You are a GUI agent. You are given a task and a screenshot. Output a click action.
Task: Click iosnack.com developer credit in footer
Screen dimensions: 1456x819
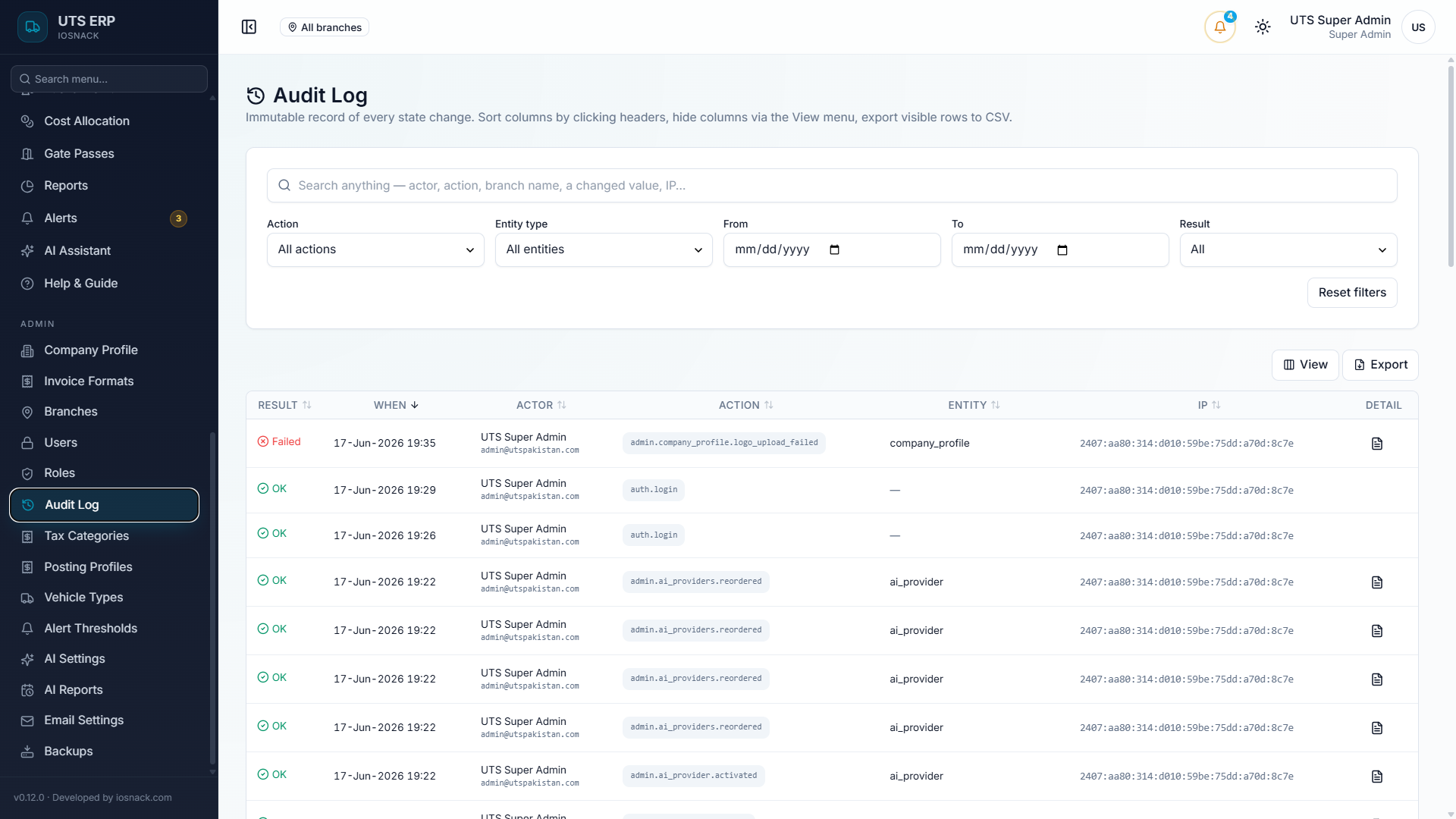pos(143,798)
